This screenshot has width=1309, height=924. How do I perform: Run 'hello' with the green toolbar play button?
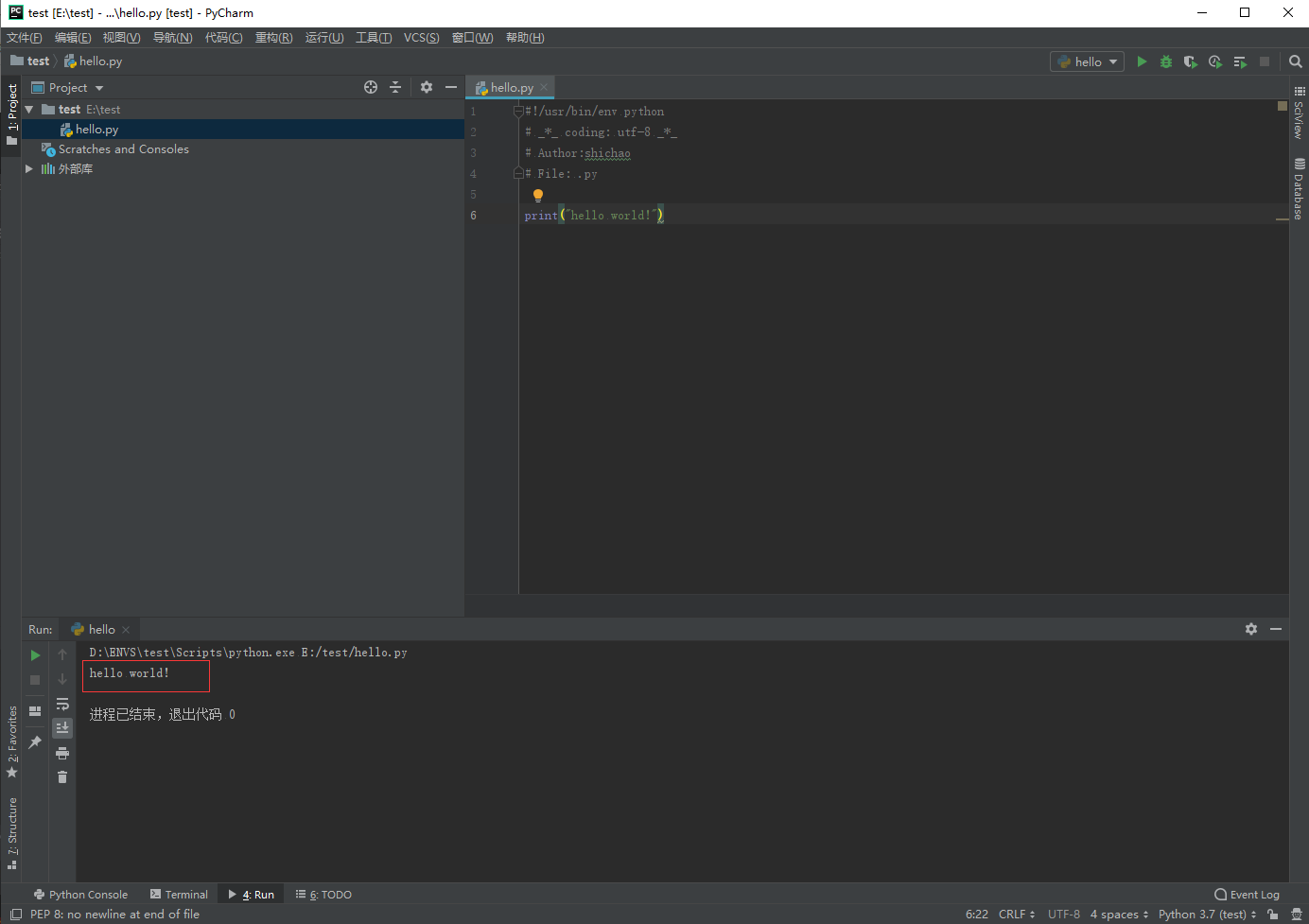pos(1142,61)
